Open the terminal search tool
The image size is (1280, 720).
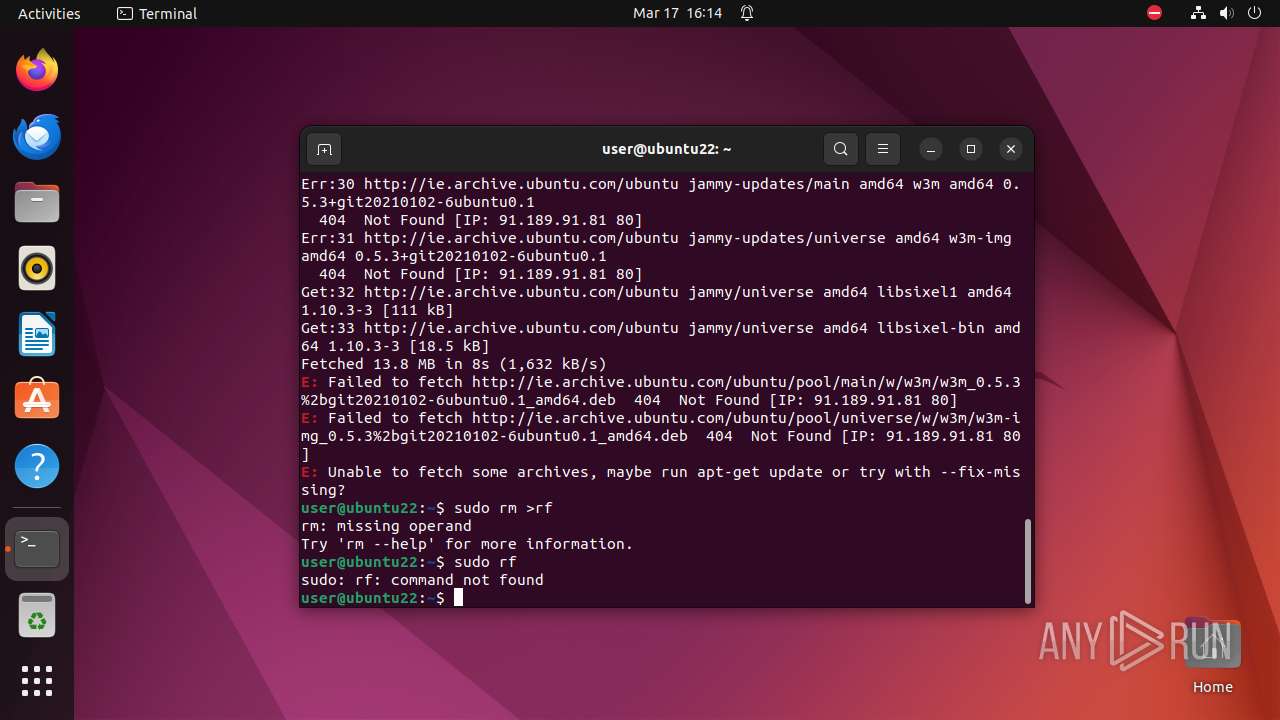841,149
